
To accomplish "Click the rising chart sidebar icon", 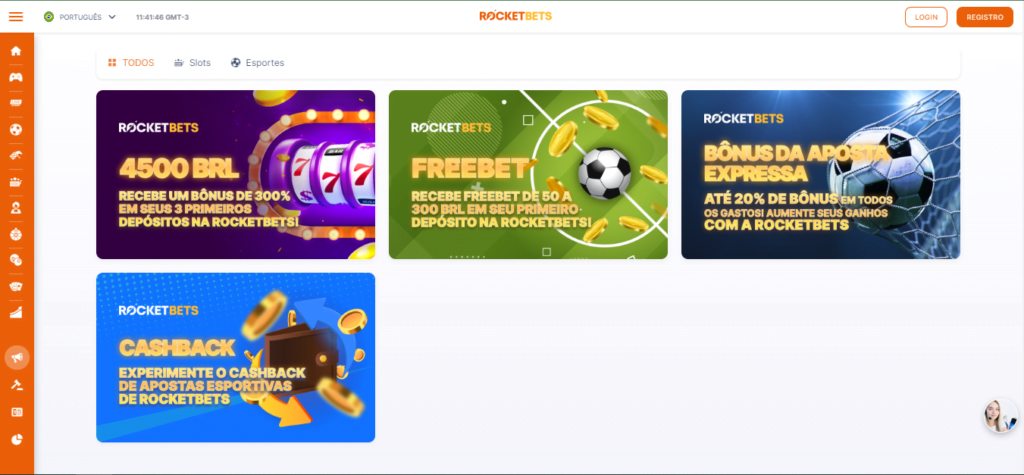I will [x=16, y=312].
